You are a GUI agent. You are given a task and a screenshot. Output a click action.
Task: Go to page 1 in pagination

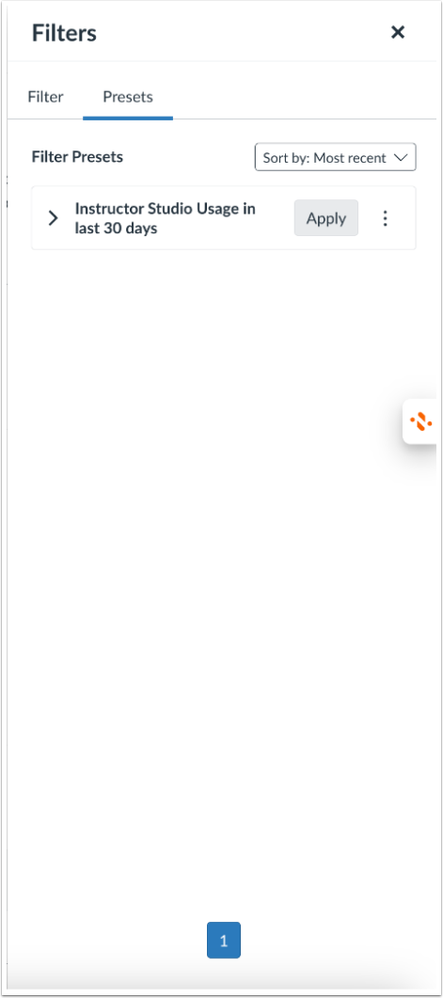pos(223,940)
